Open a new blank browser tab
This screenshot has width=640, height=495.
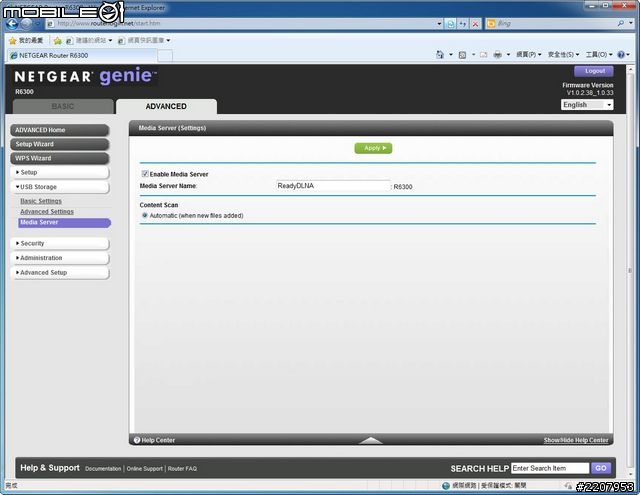click(x=165, y=55)
